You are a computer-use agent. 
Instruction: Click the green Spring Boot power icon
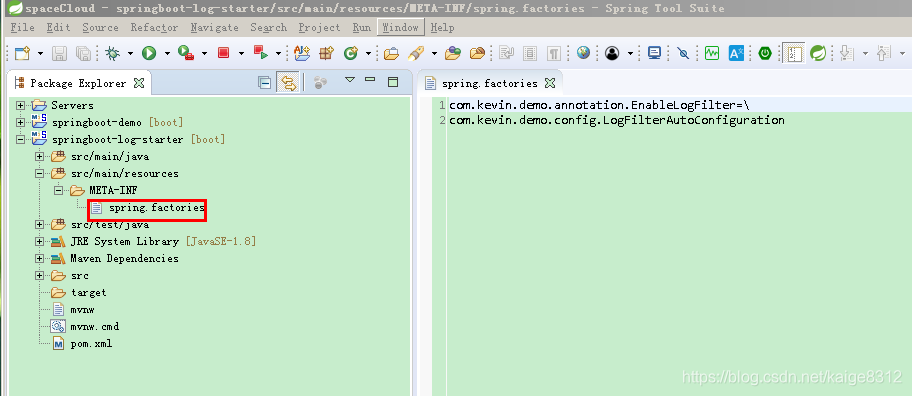coord(765,53)
